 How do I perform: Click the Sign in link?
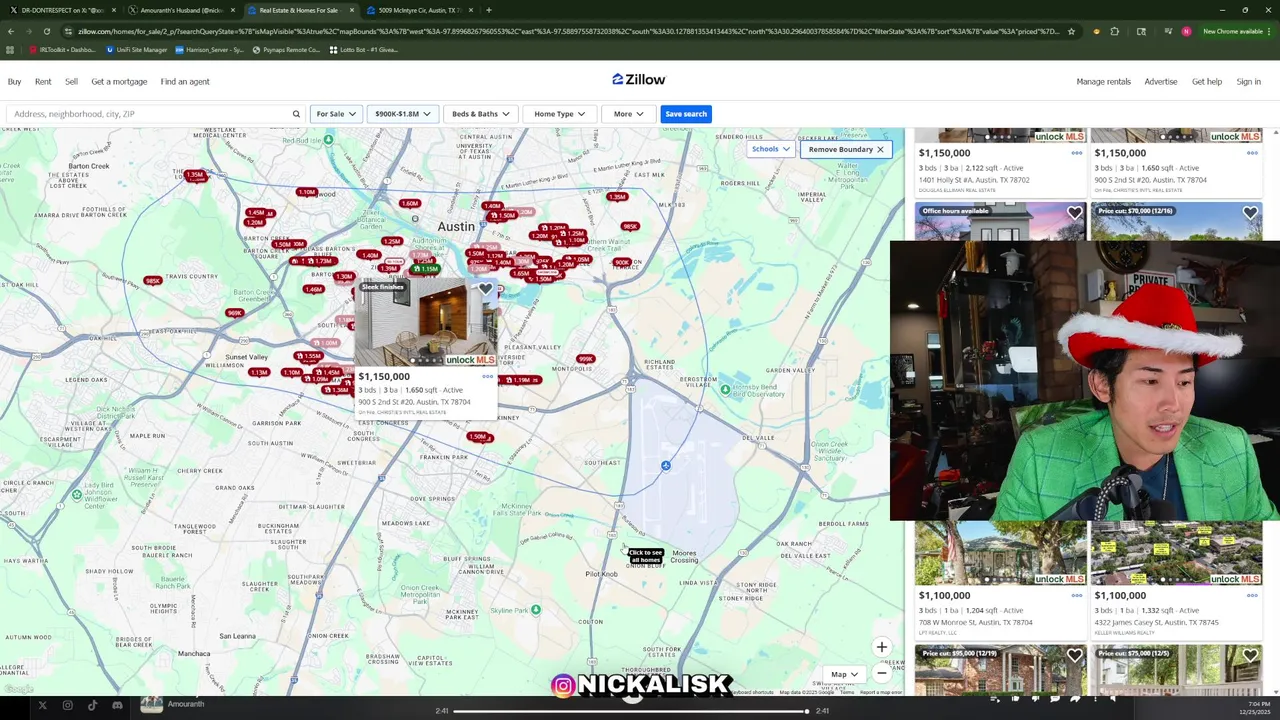point(1248,82)
